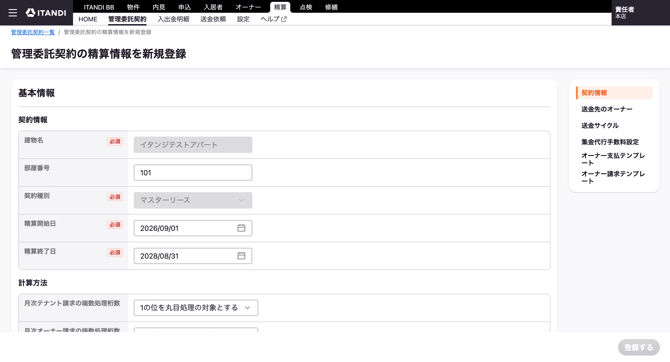Switch to ITANDI BB tab

click(x=99, y=7)
